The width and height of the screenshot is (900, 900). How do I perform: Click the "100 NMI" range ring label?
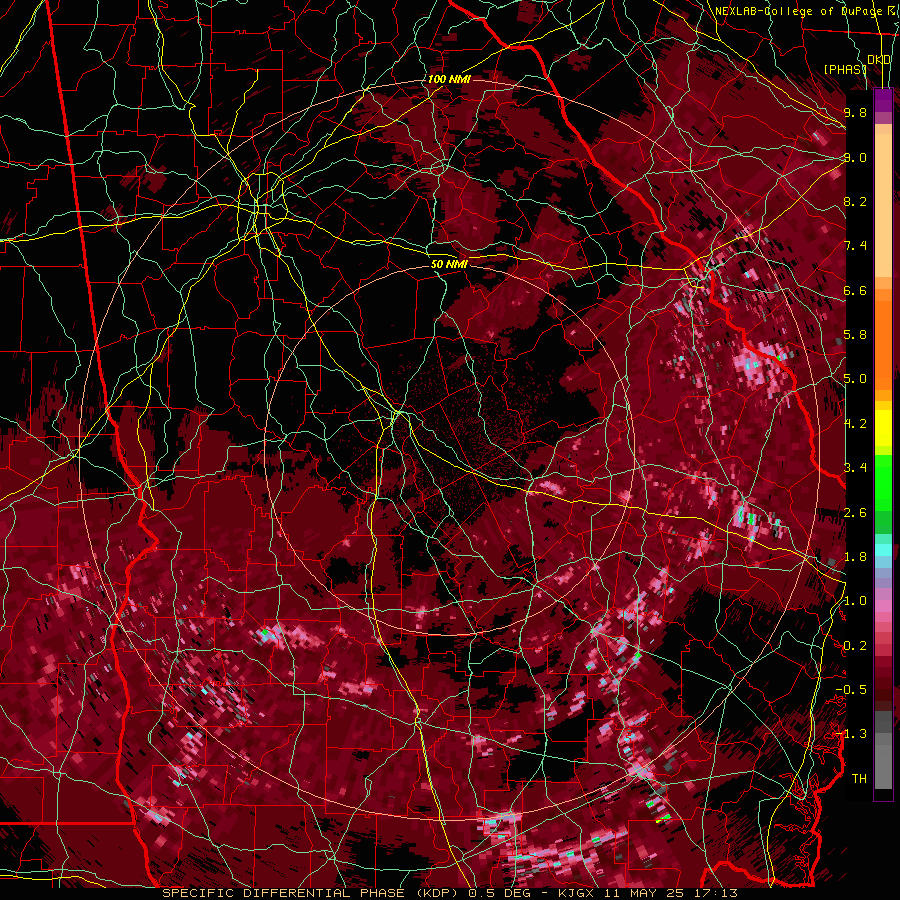point(449,79)
